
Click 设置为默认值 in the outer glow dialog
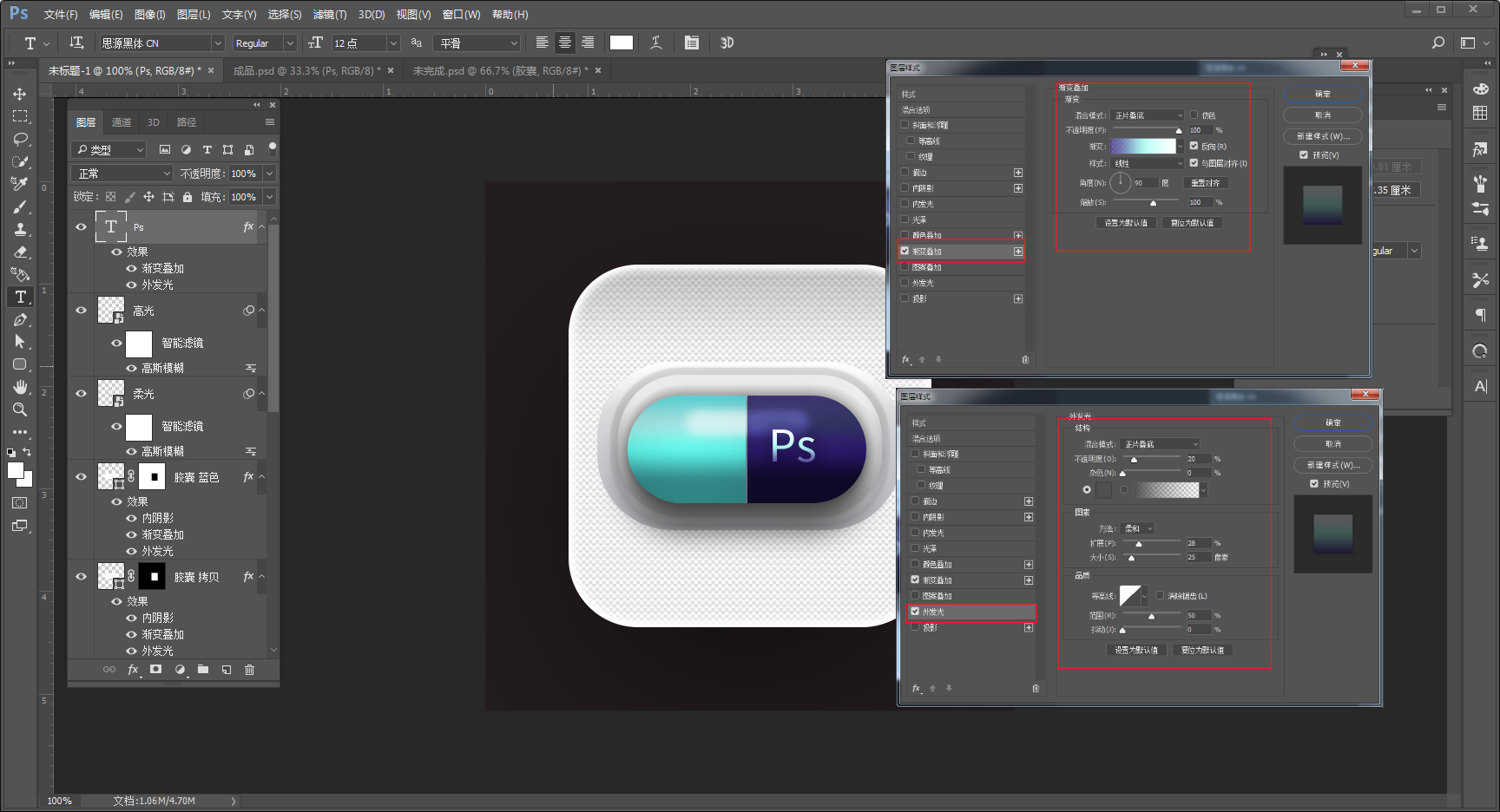1136,650
